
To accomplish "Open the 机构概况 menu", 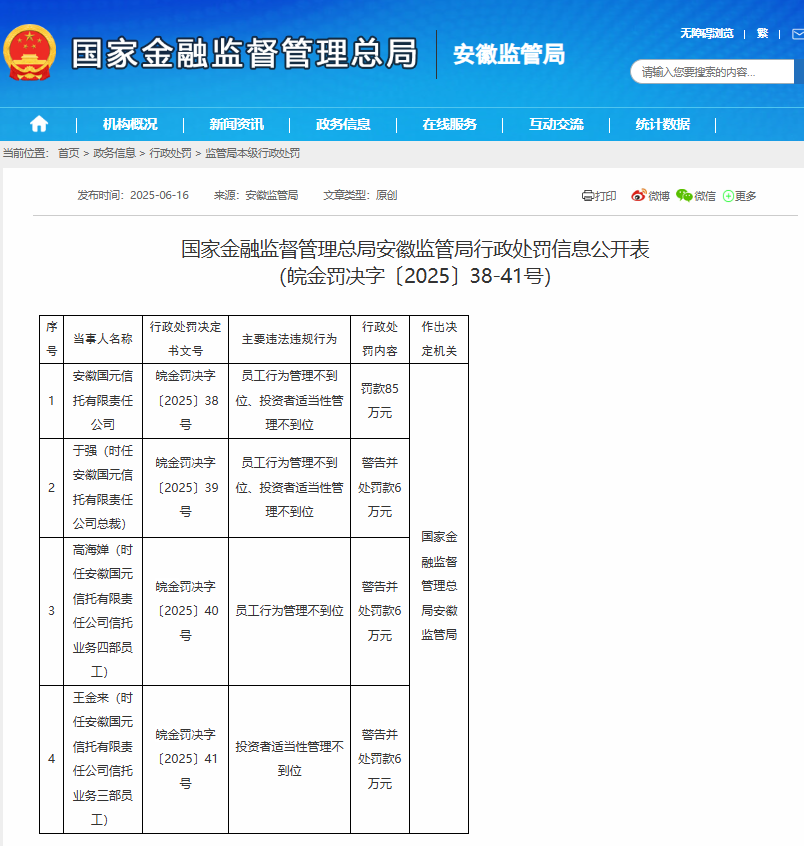I will pyautogui.click(x=130, y=124).
